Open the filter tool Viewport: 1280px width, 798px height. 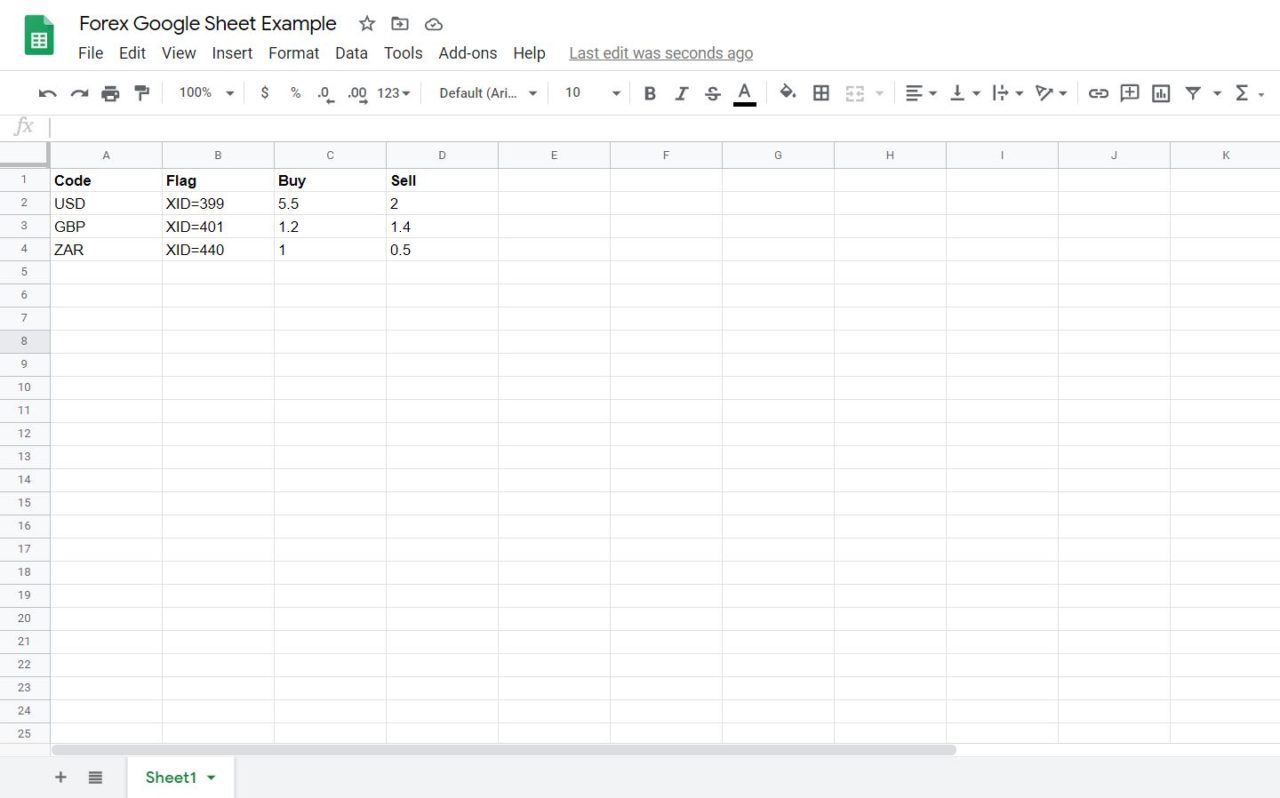[1193, 92]
